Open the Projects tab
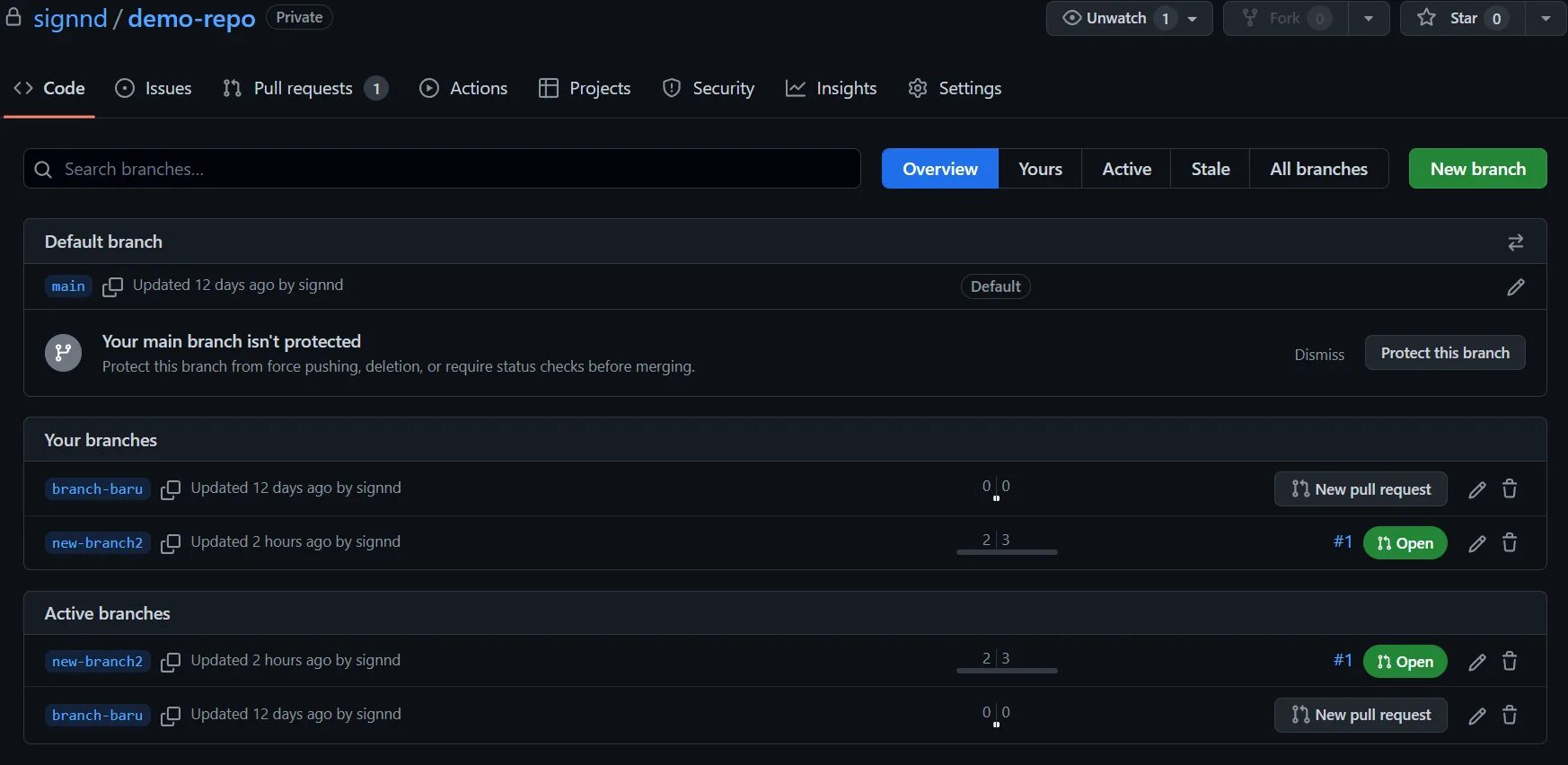This screenshot has width=1568, height=765. [x=585, y=88]
